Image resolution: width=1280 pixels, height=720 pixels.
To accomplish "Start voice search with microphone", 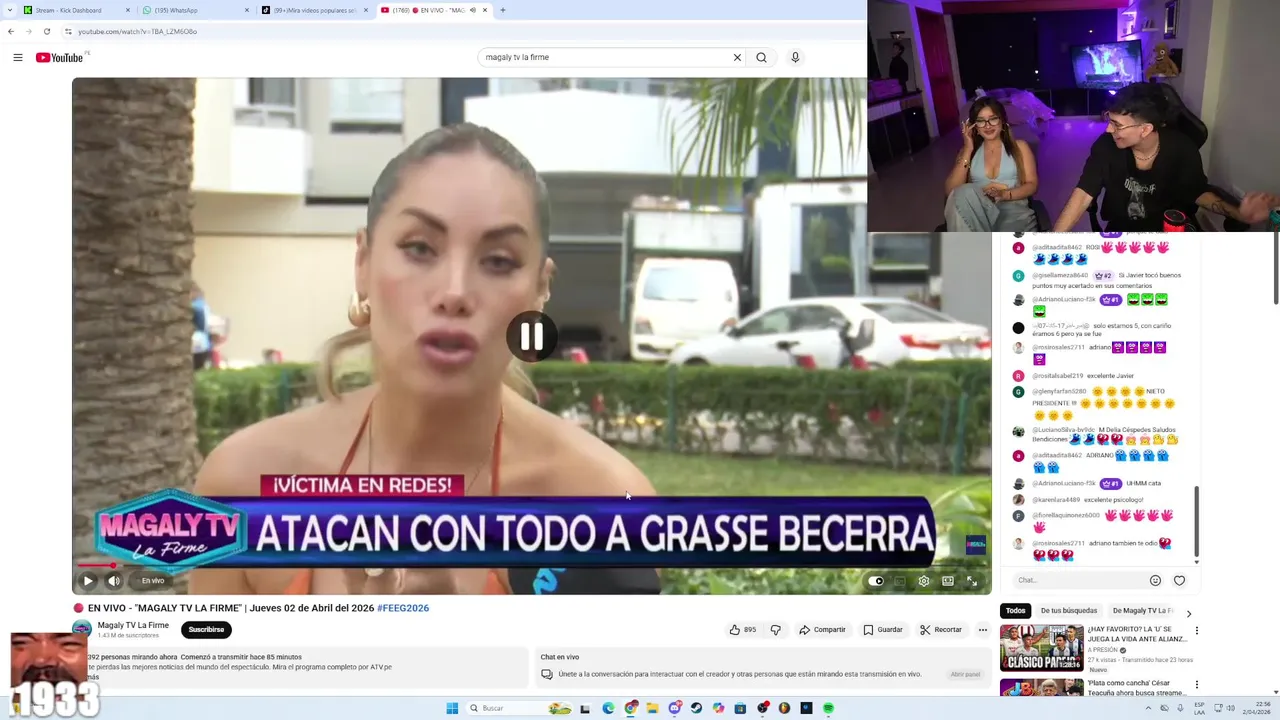I will coord(795,57).
